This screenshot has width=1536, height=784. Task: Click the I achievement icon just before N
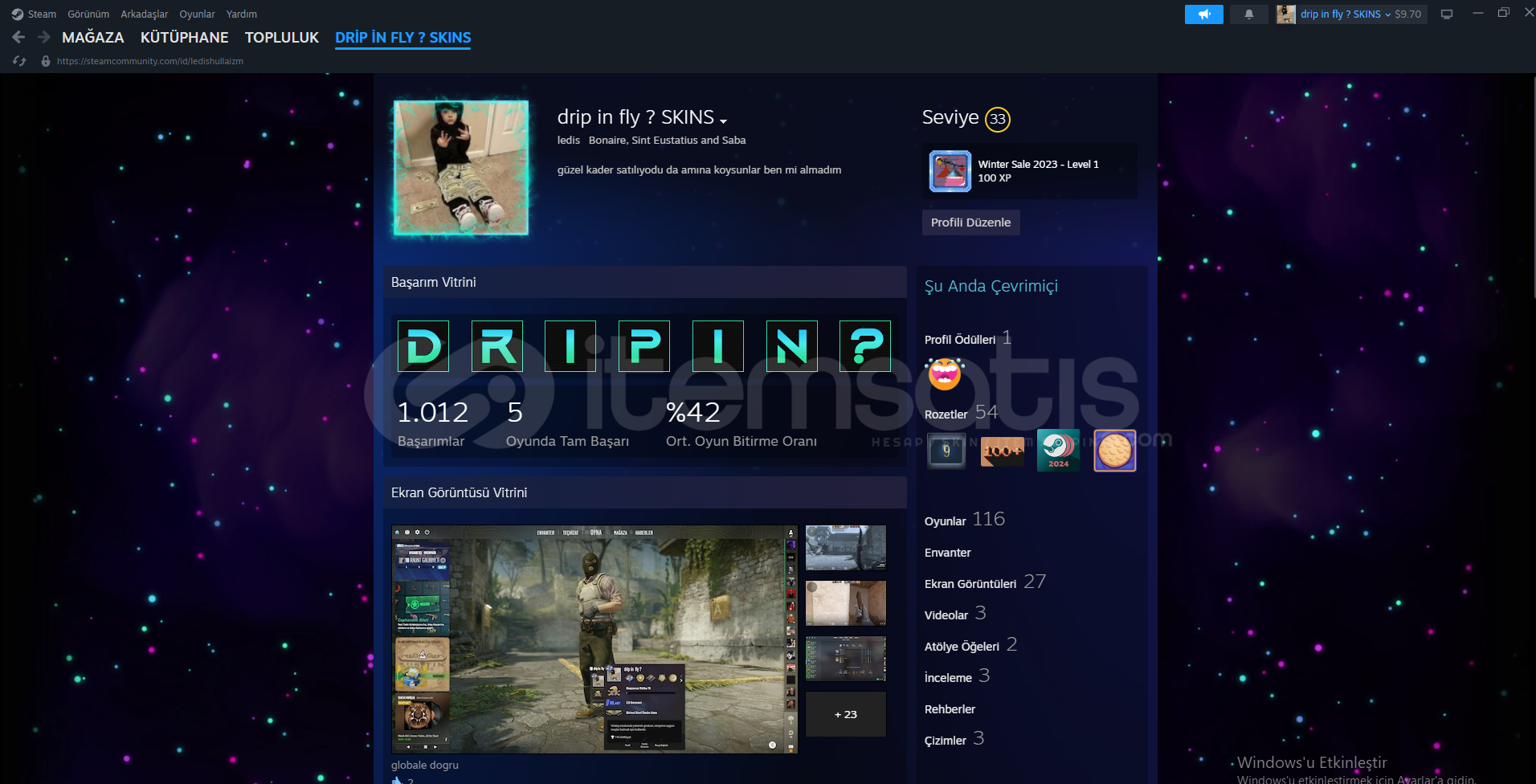pyautogui.click(x=718, y=346)
